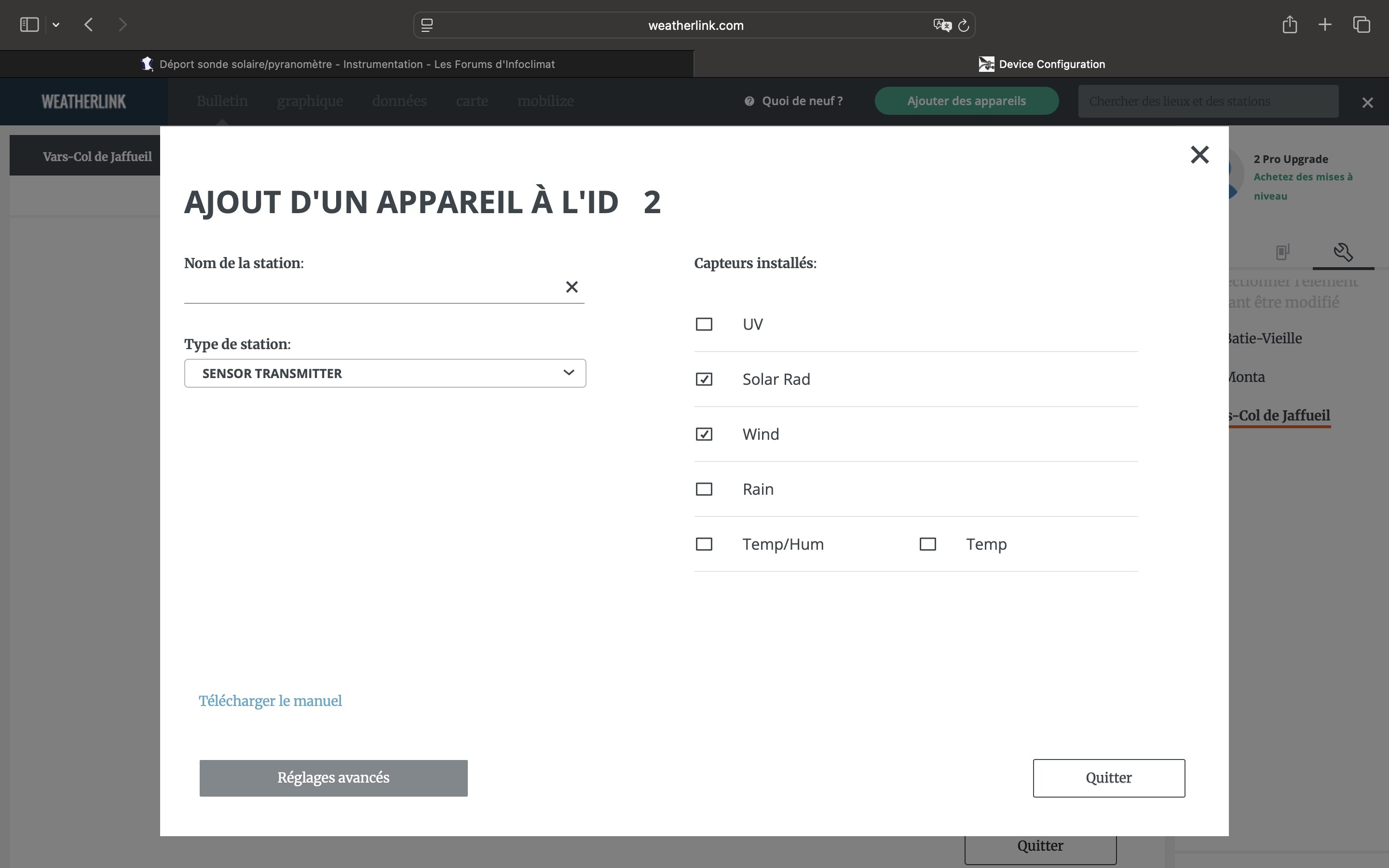Check the UV sensor checkbox

pos(704,325)
